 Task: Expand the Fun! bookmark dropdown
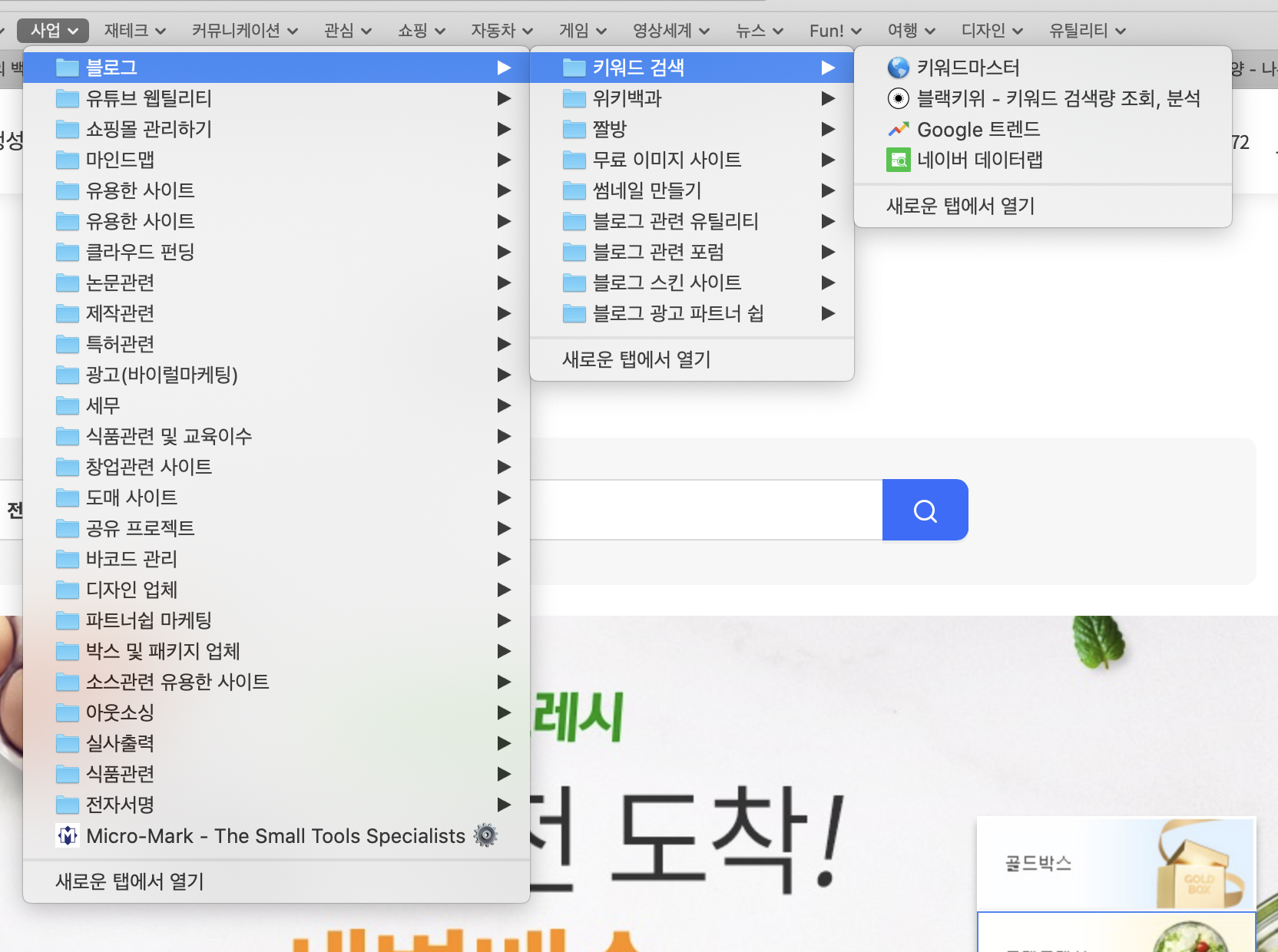tap(836, 31)
